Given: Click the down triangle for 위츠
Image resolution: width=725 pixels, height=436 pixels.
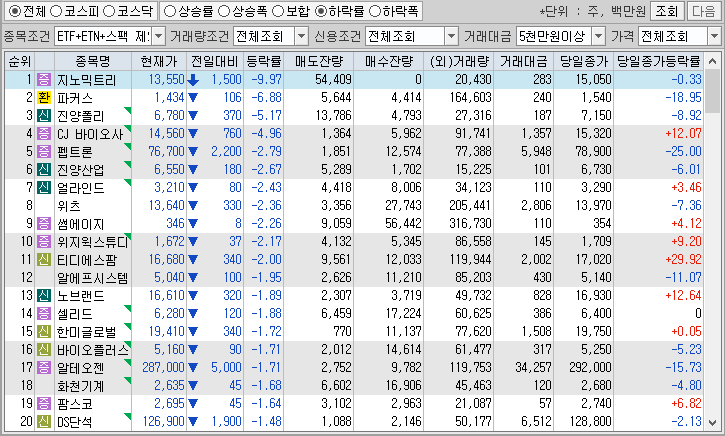Looking at the screenshot, I should (193, 206).
